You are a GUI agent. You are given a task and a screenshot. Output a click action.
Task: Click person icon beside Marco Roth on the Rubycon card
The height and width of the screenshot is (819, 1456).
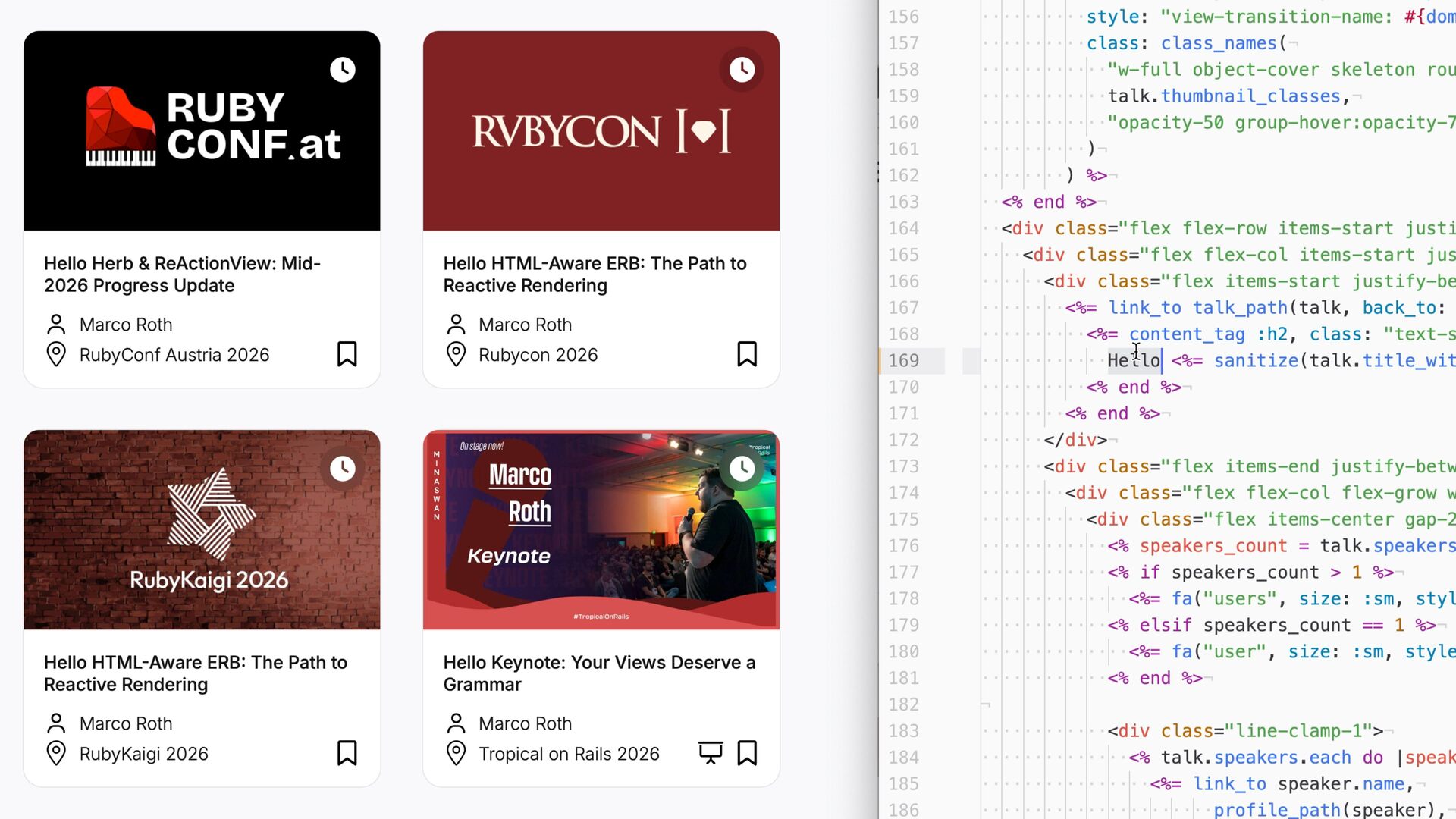456,325
